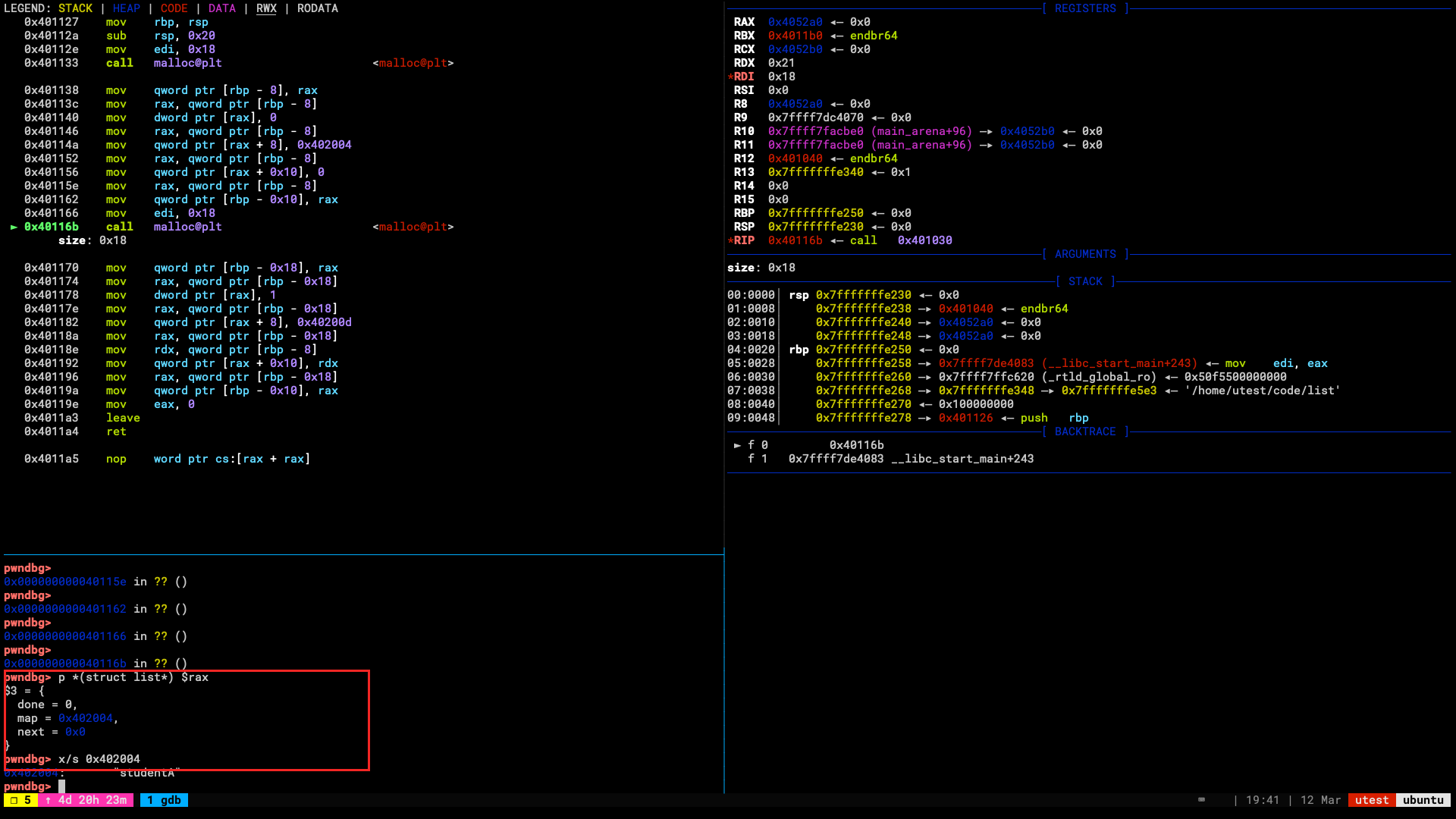Click the rbp marker in the stack view

coord(799,350)
